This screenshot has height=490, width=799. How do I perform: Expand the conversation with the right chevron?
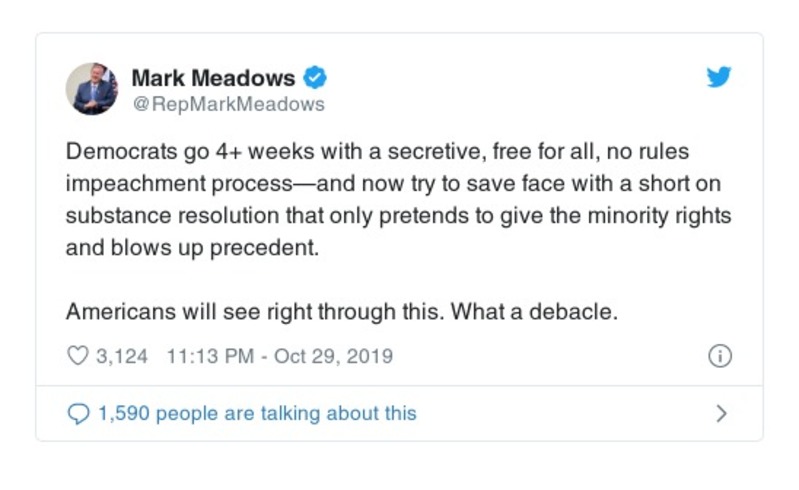point(722,413)
